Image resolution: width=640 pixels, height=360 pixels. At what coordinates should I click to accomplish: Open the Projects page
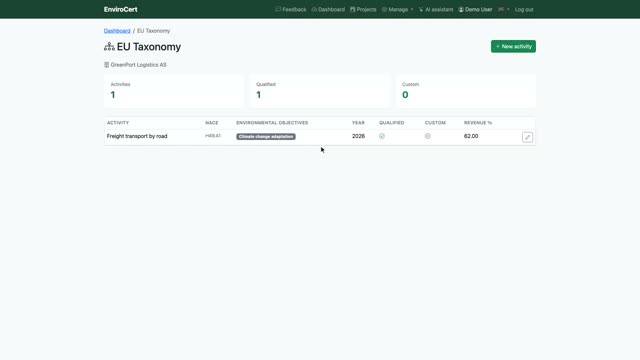click(x=363, y=9)
